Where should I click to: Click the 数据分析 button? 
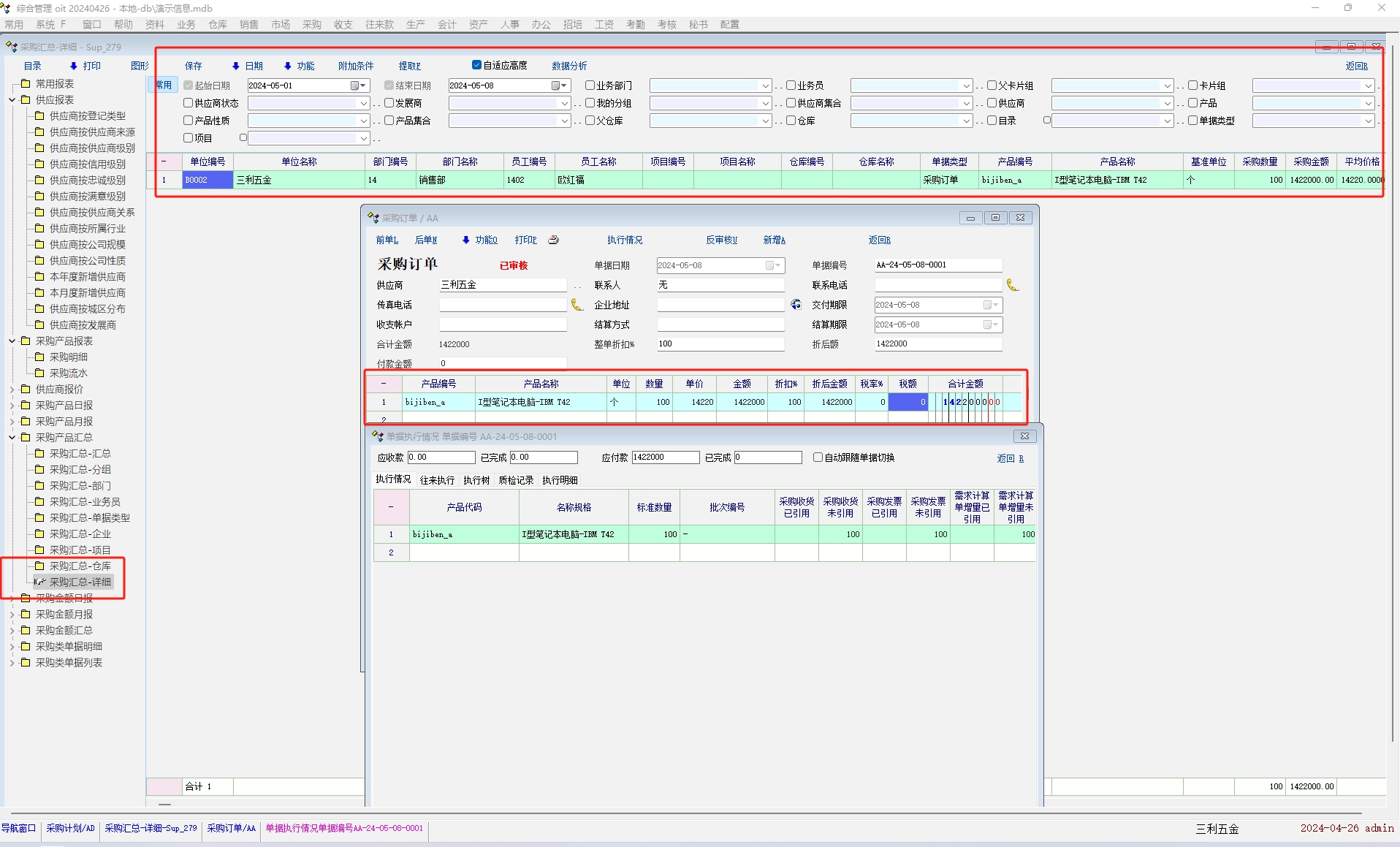point(569,66)
